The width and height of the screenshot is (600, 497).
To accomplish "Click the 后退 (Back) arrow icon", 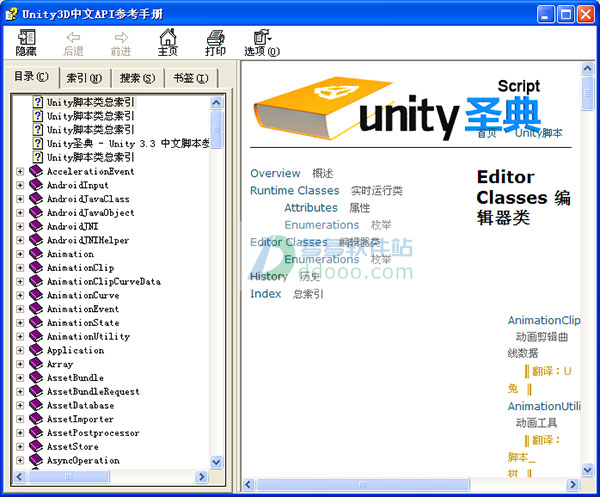I will pyautogui.click(x=73, y=37).
